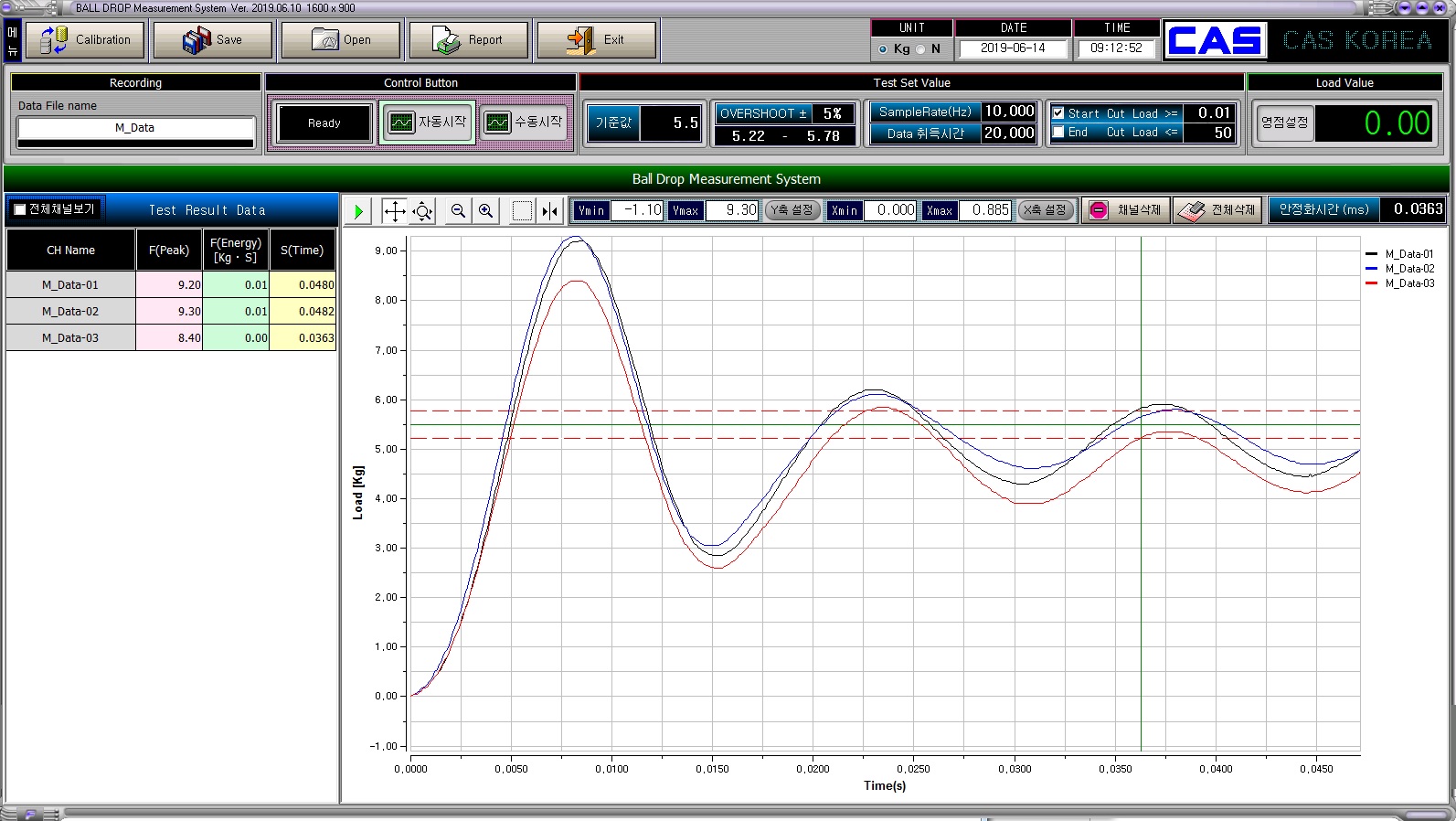The image size is (1456, 821).
Task: Click S(Time) value 0.0482
Action: click(x=303, y=312)
